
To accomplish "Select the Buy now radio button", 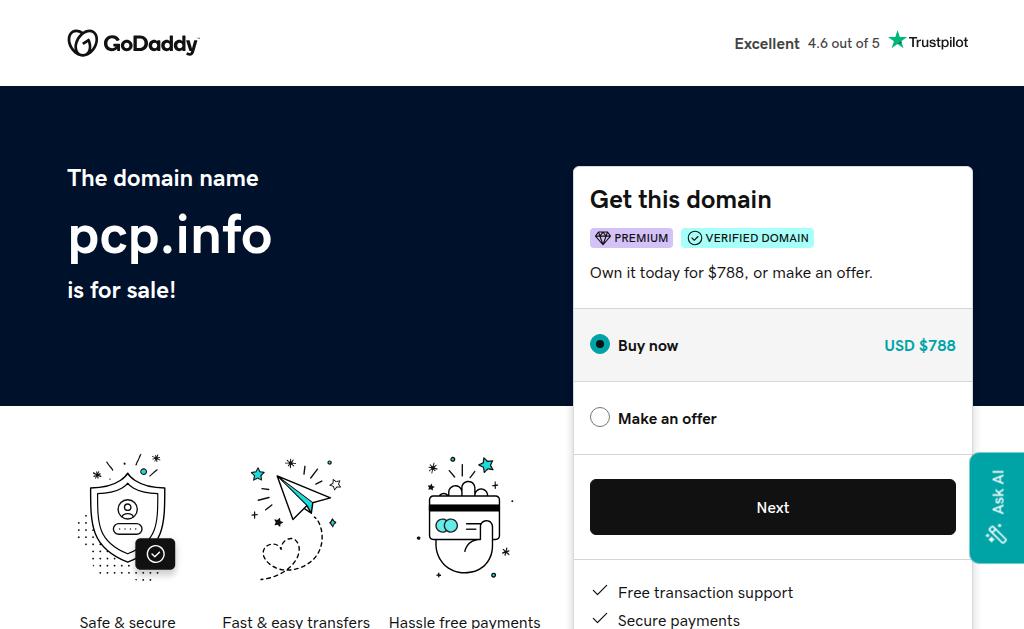I will (x=600, y=345).
